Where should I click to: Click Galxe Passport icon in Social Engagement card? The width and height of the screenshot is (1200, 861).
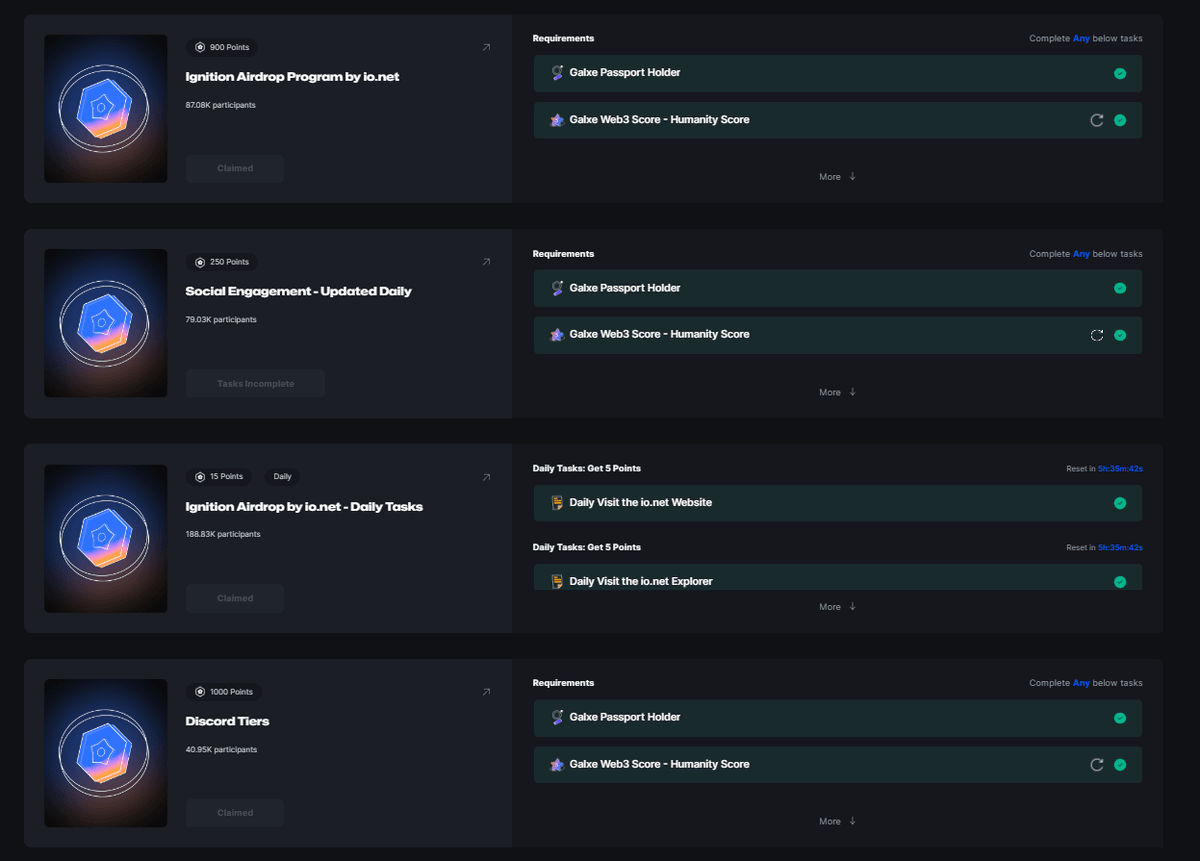[557, 288]
